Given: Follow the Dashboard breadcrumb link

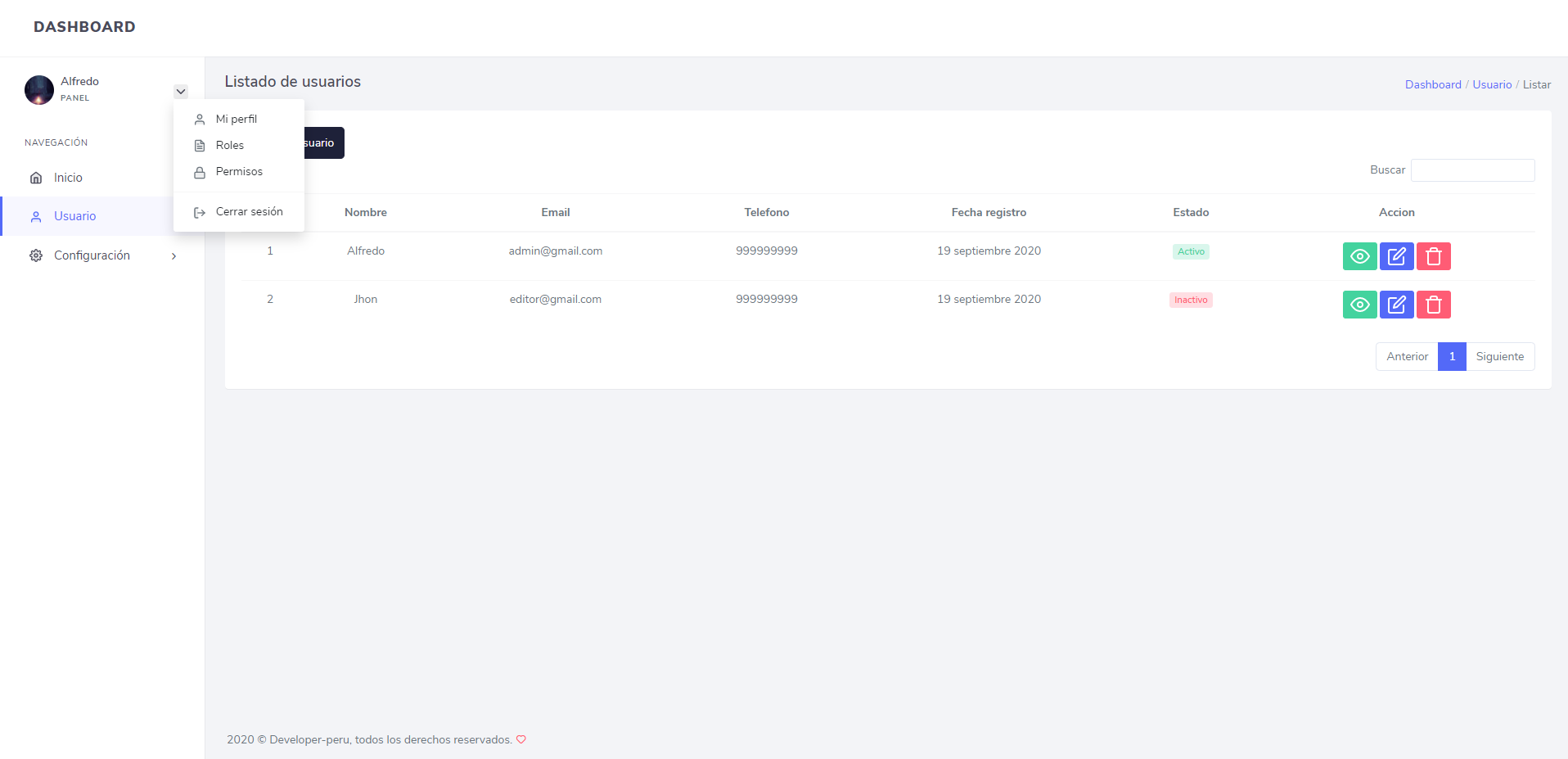Looking at the screenshot, I should click(x=1433, y=84).
